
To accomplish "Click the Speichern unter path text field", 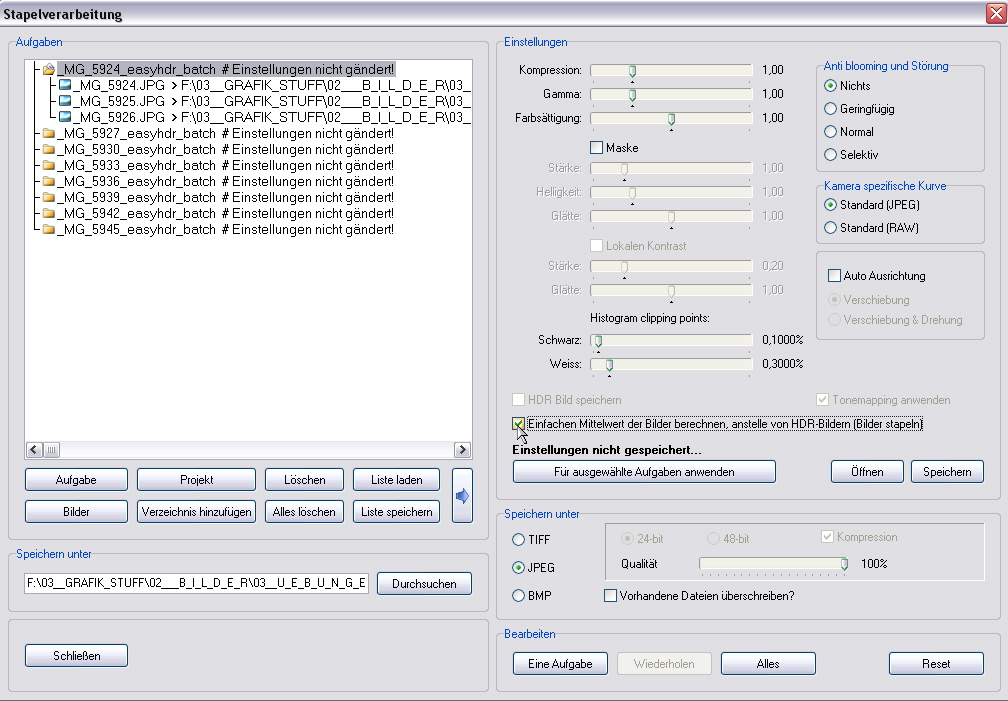I will 197,583.
